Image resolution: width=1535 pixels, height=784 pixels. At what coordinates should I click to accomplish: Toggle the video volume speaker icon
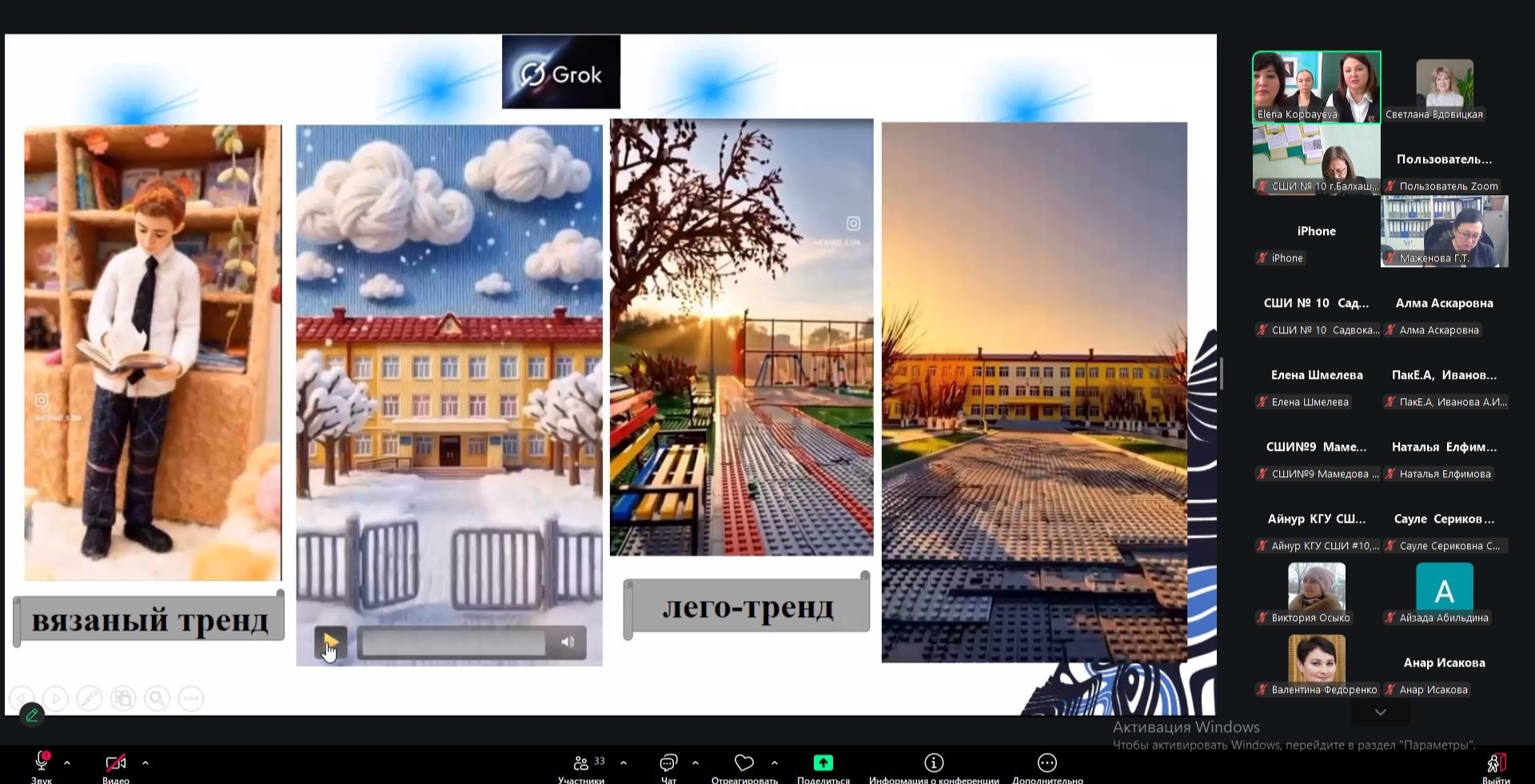coord(568,643)
